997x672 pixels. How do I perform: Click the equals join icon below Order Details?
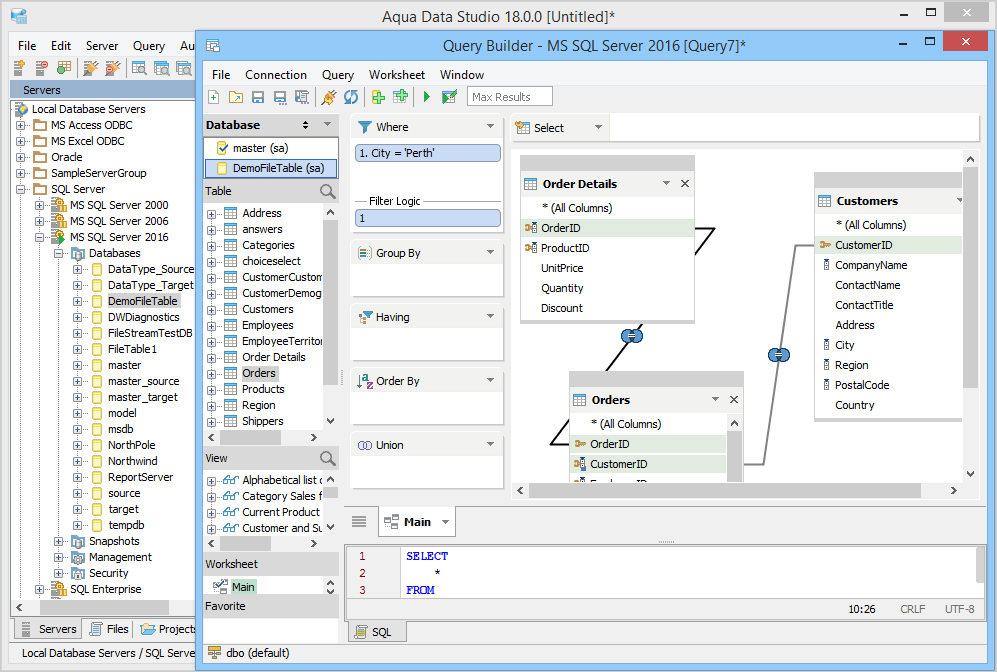(x=631, y=335)
